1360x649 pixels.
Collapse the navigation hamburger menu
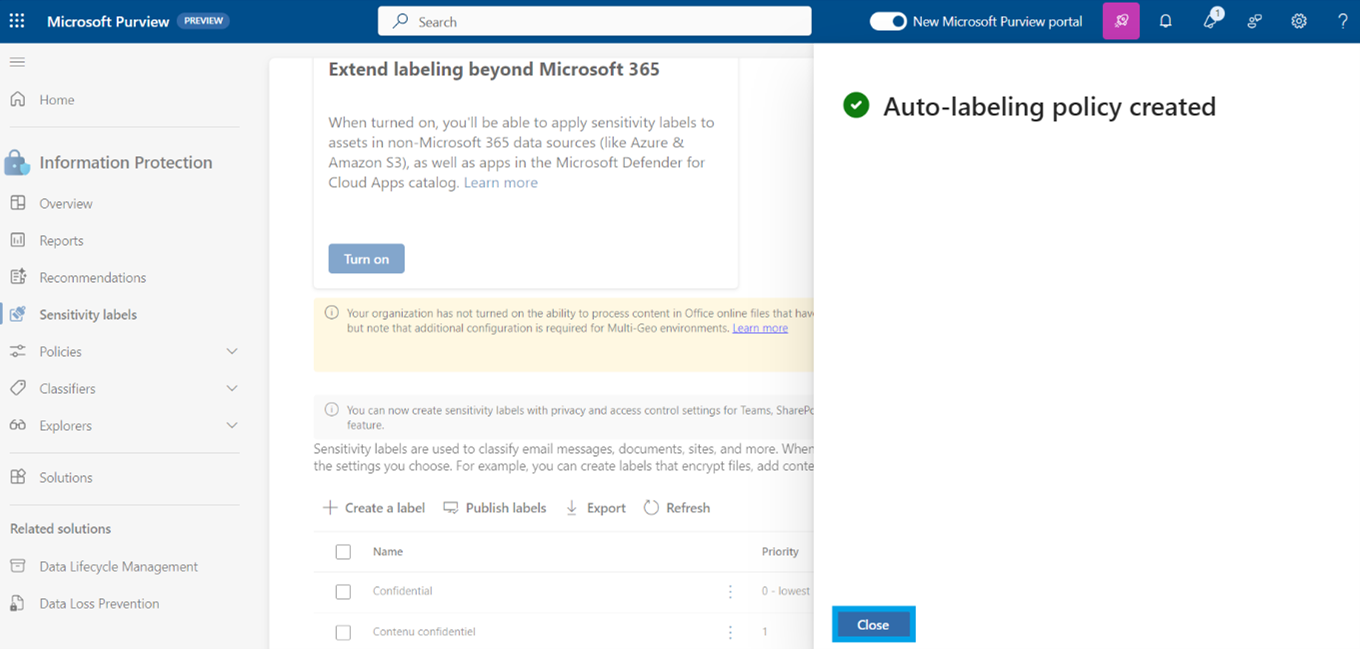pyautogui.click(x=17, y=62)
